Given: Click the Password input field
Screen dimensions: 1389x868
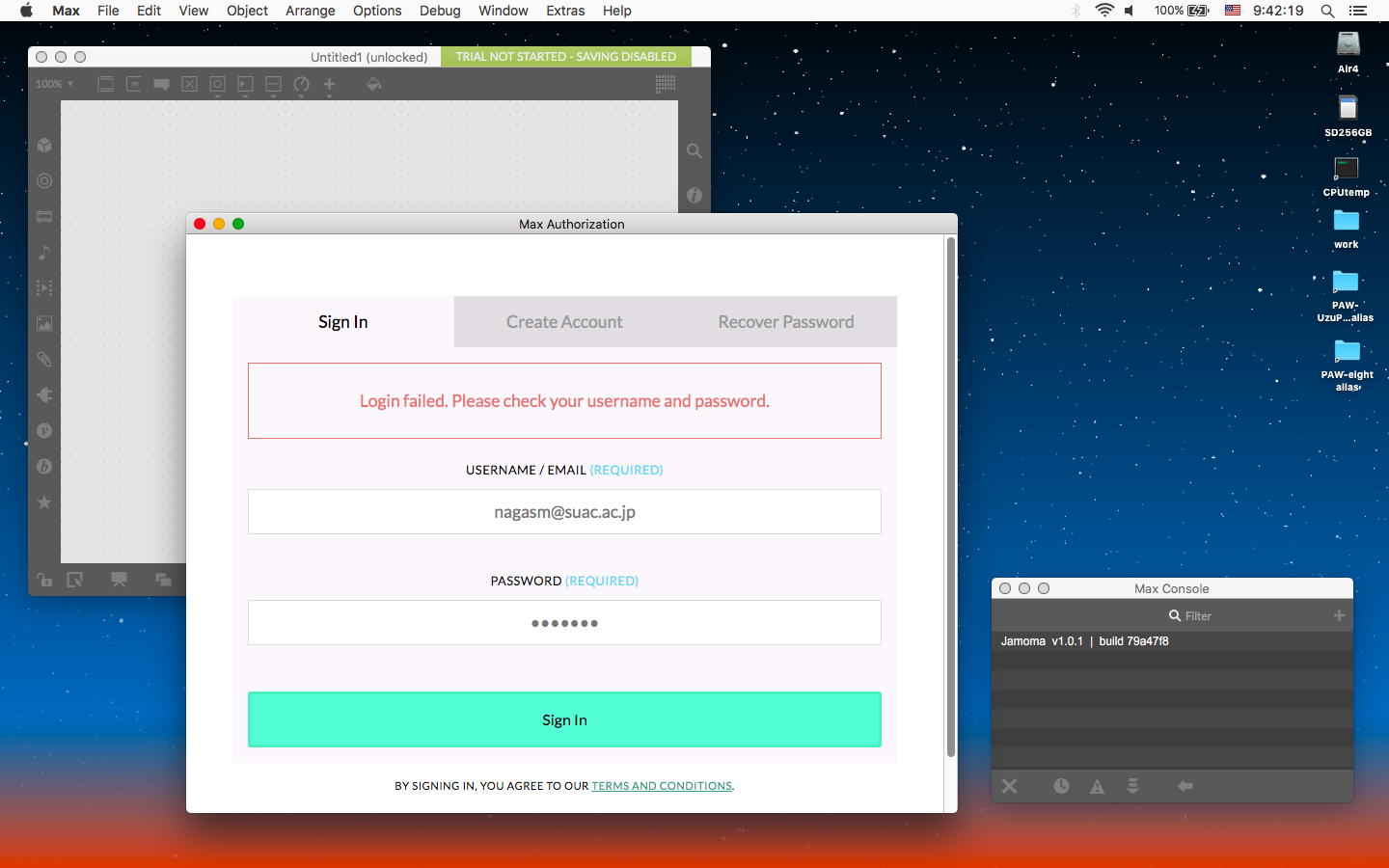Looking at the screenshot, I should point(564,623).
